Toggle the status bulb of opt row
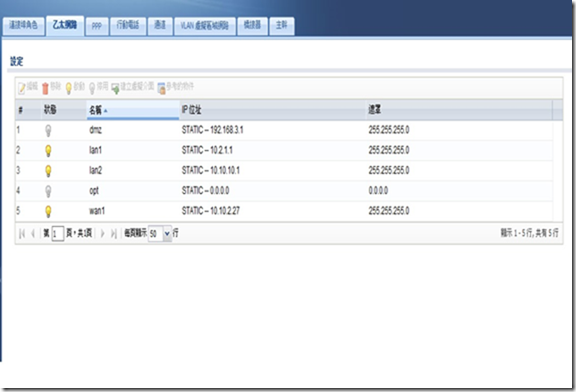This screenshot has height=392, width=576. (x=48, y=191)
